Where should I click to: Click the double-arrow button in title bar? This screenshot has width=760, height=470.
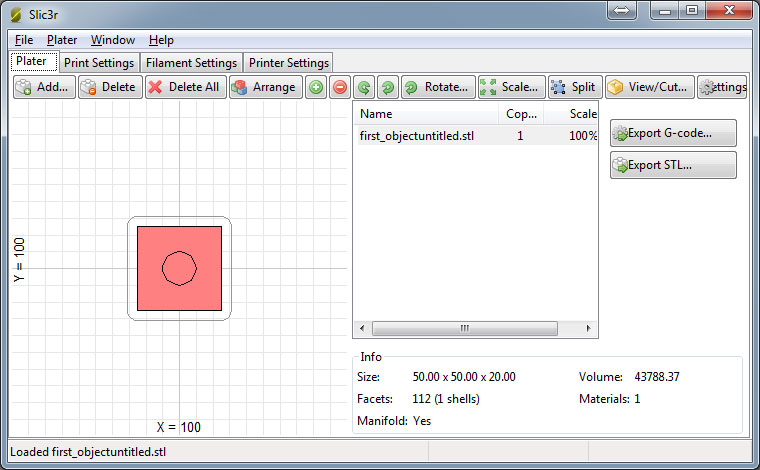pyautogui.click(x=621, y=10)
